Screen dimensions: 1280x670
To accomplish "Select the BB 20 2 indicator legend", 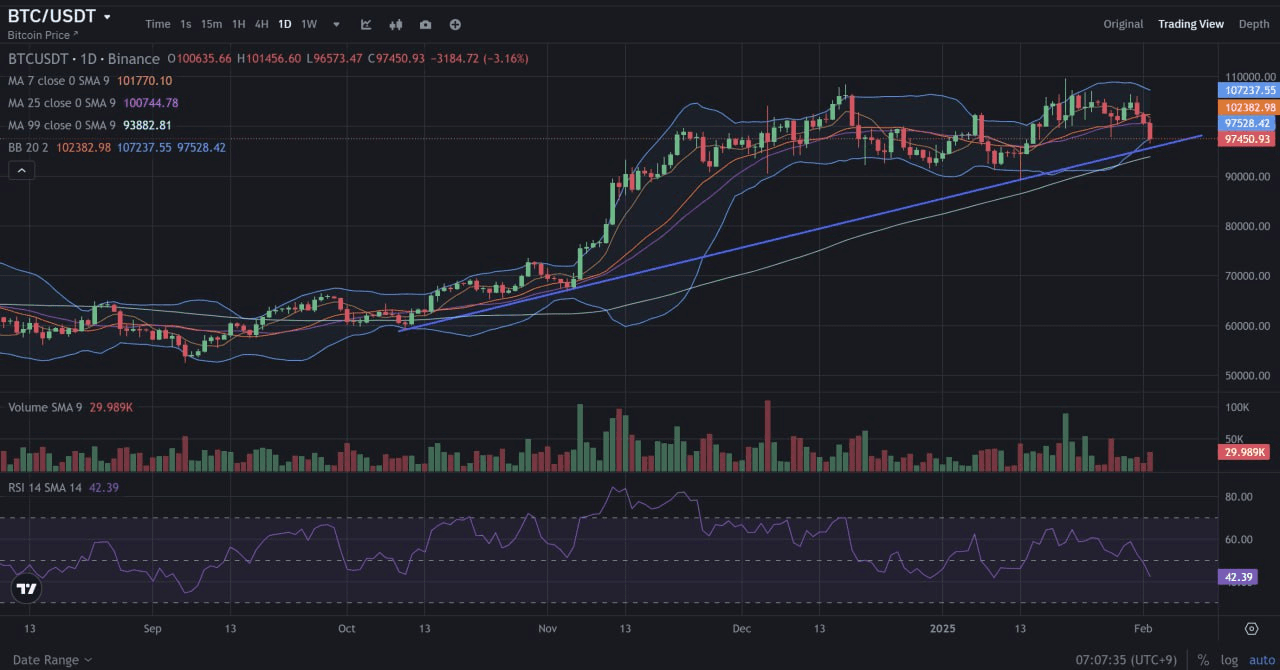I will point(117,147).
